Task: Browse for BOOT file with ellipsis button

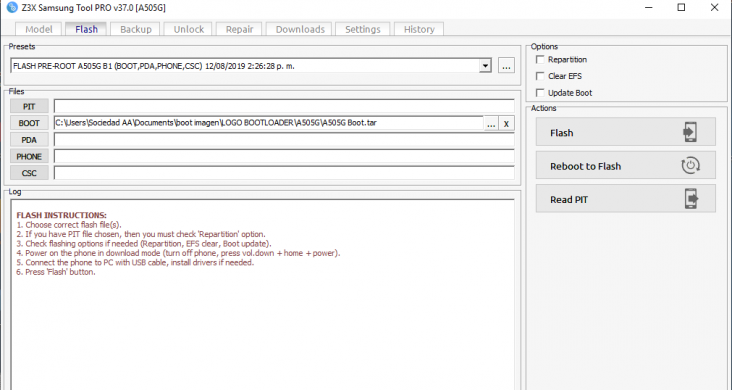Action: pos(491,124)
